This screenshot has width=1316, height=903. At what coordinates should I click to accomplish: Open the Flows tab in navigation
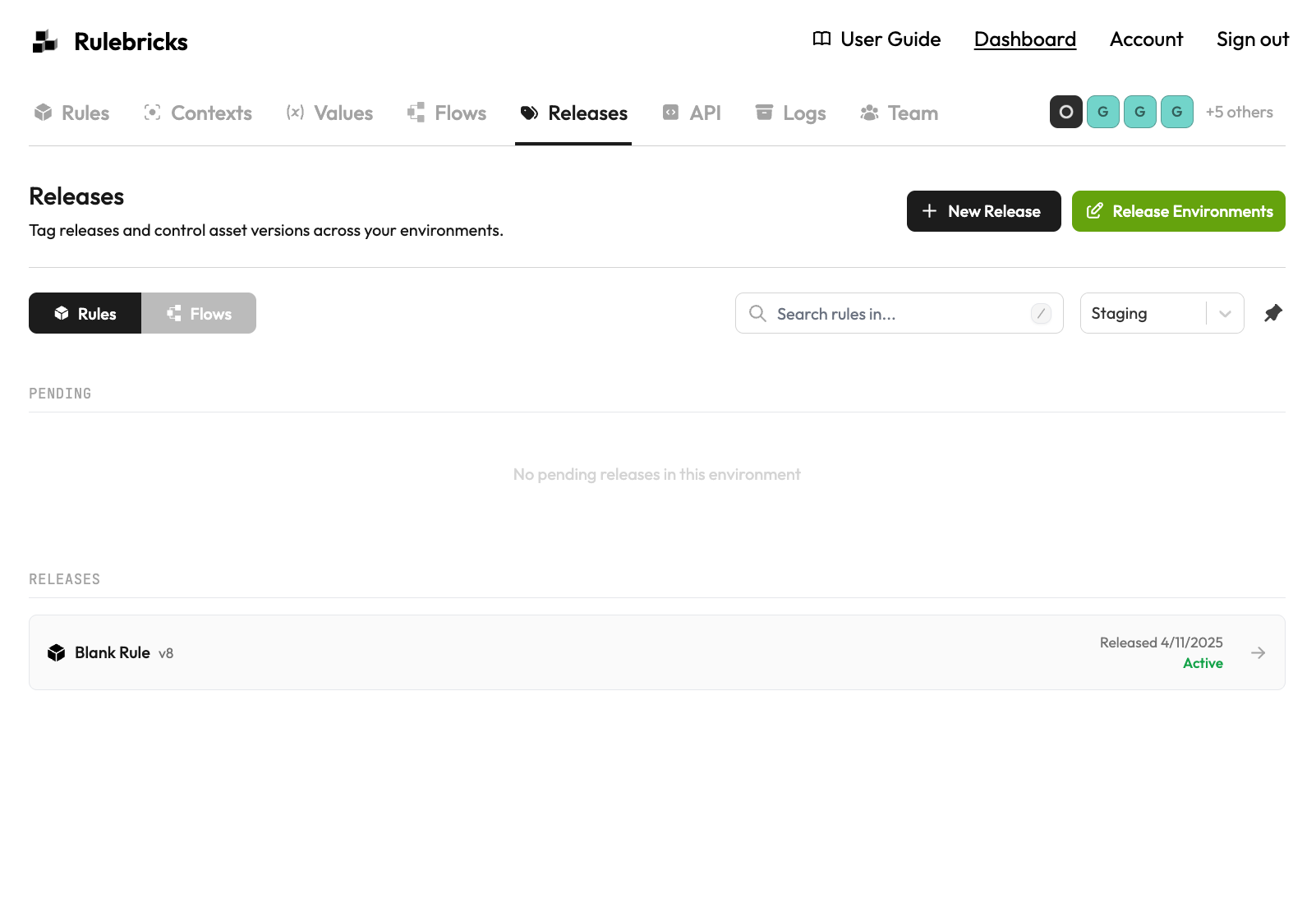pyautogui.click(x=446, y=113)
